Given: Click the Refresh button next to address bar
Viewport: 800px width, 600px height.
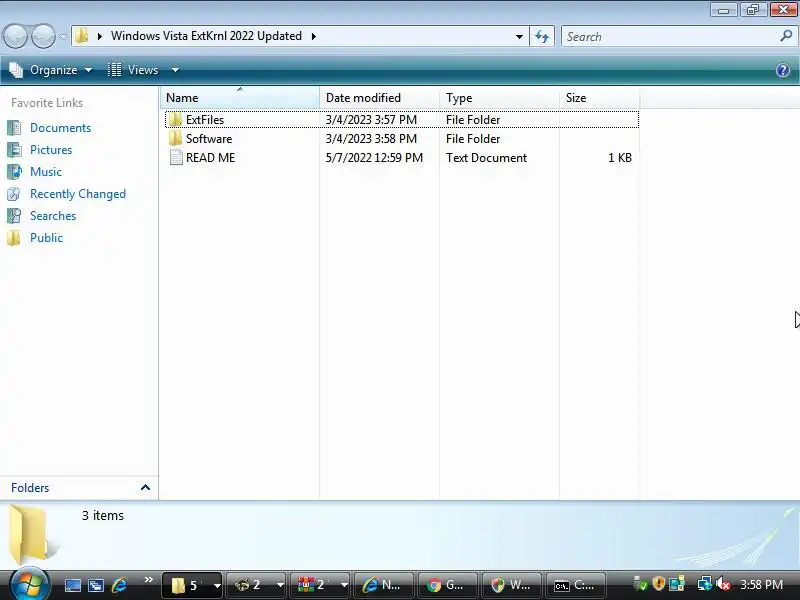Looking at the screenshot, I should (x=542, y=36).
